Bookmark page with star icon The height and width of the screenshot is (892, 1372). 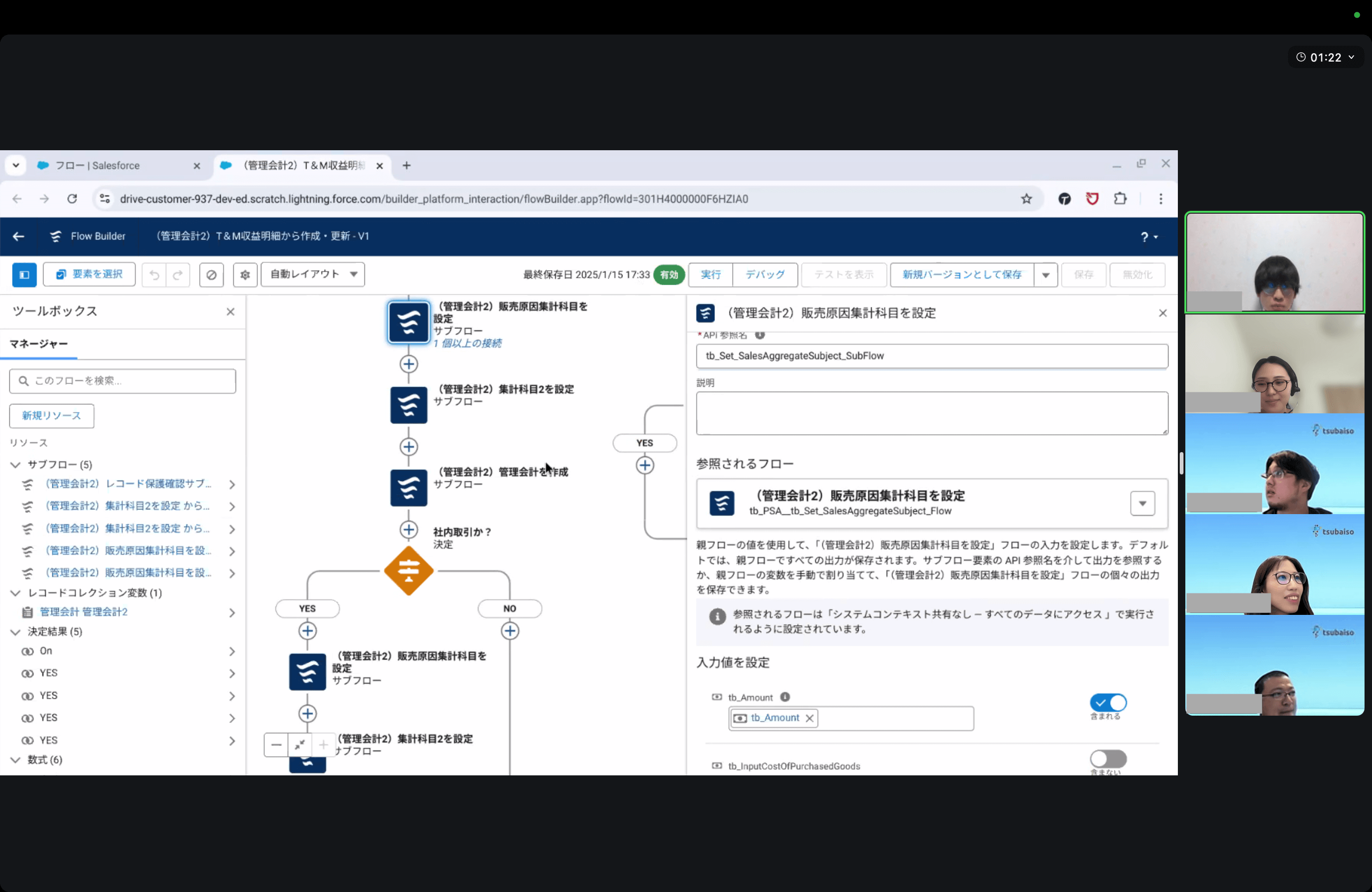coord(1026,199)
